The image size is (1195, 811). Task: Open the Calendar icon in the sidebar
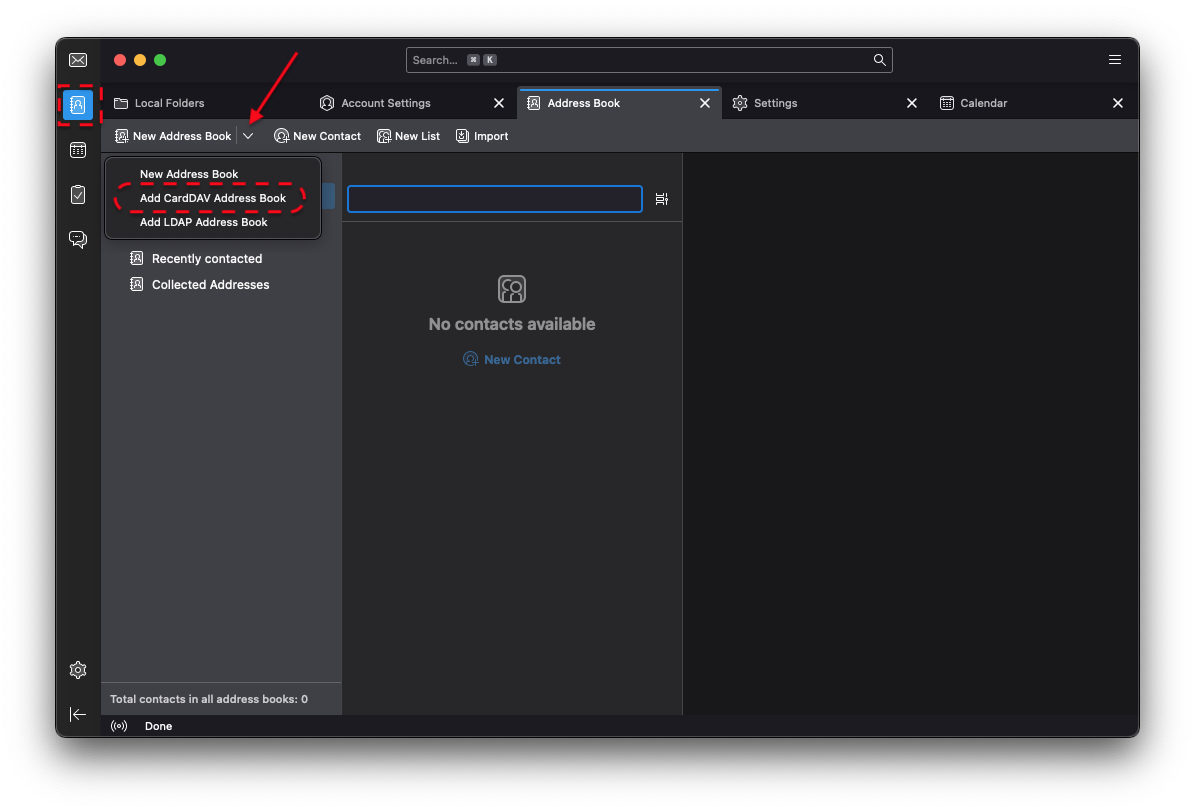(77, 149)
